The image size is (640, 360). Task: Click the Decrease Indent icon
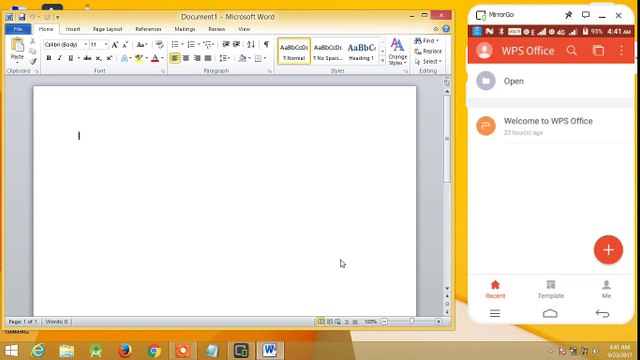pos(226,44)
